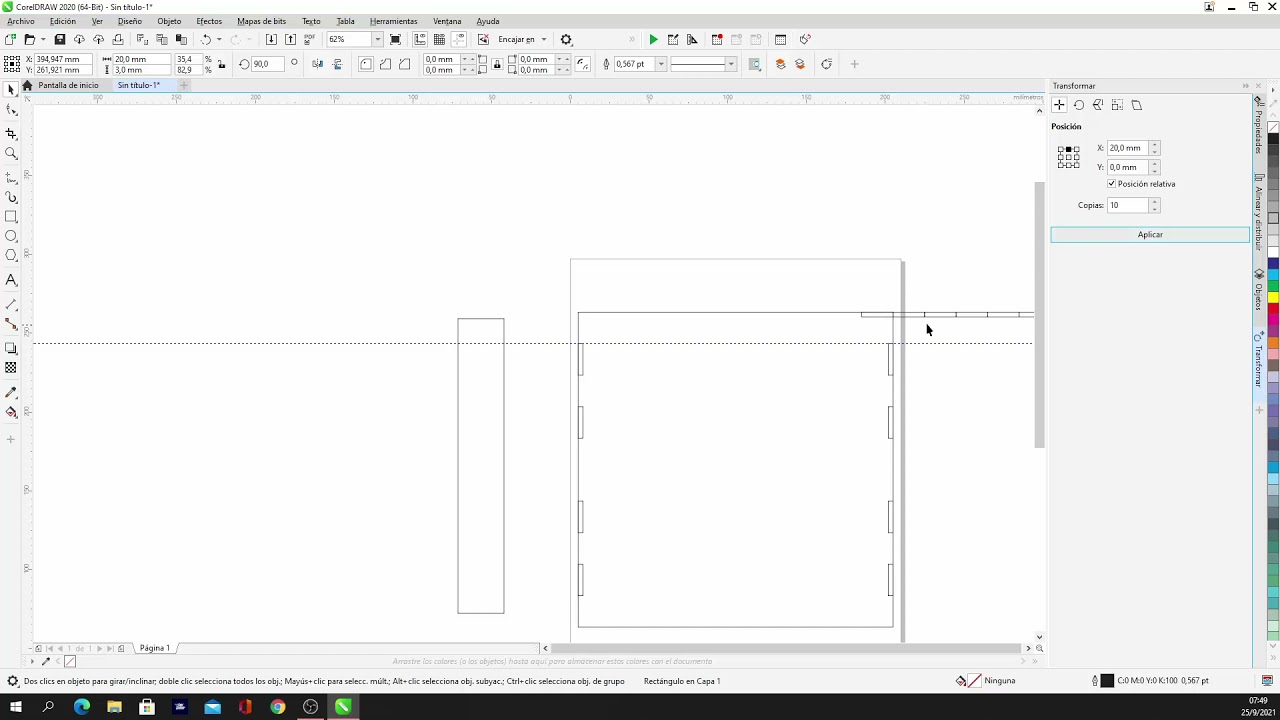This screenshot has height=720, width=1280.
Task: Open the Options gear icon
Action: [x=566, y=39]
